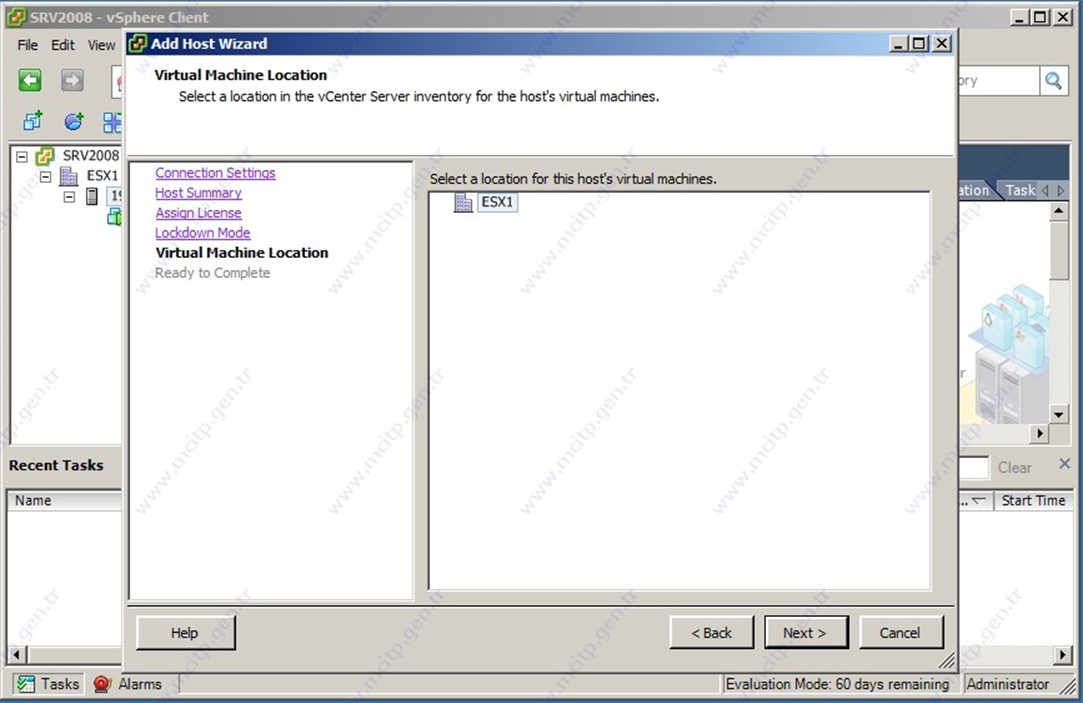
Task: Click the host server icon in inventory tree
Action: pos(92,197)
